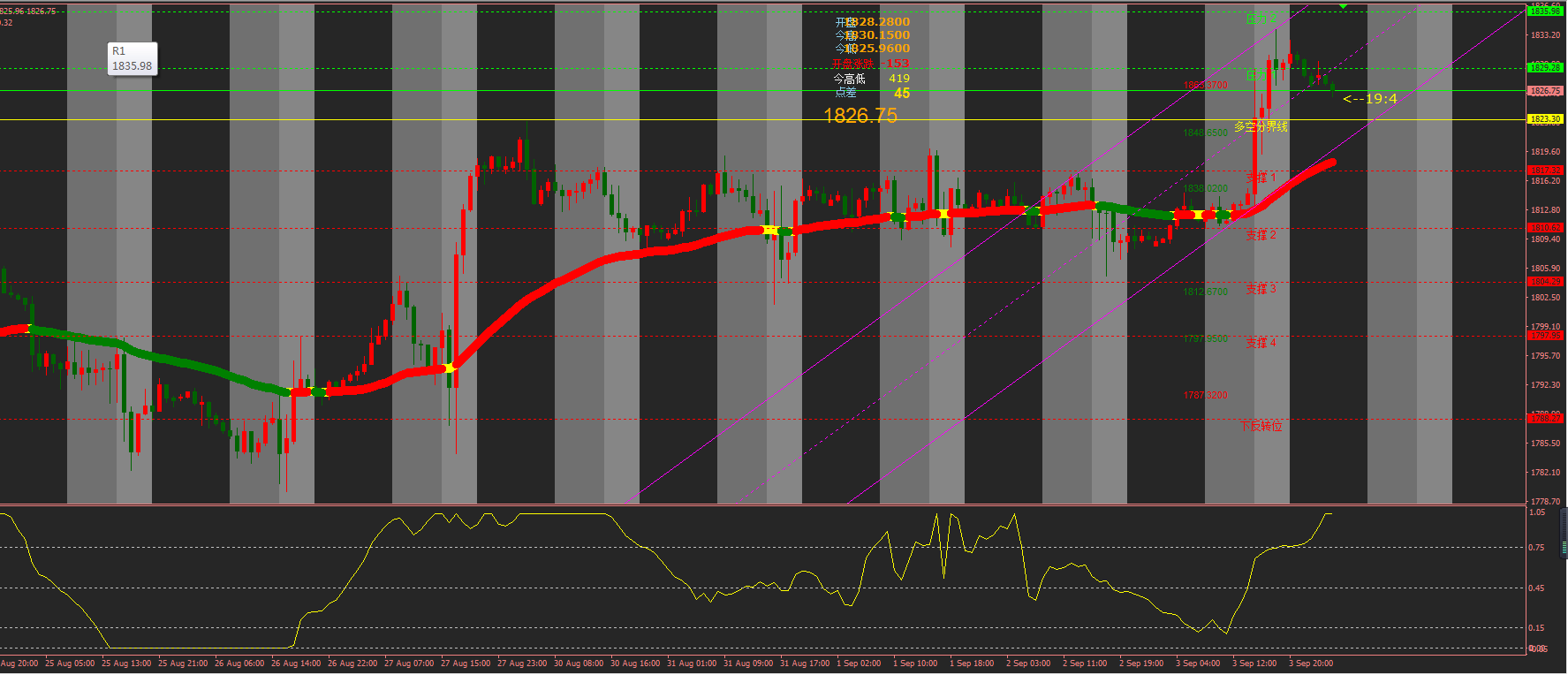1568x675 pixels.
Task: Click the 压力 2 resistance label
Action: click(1261, 19)
